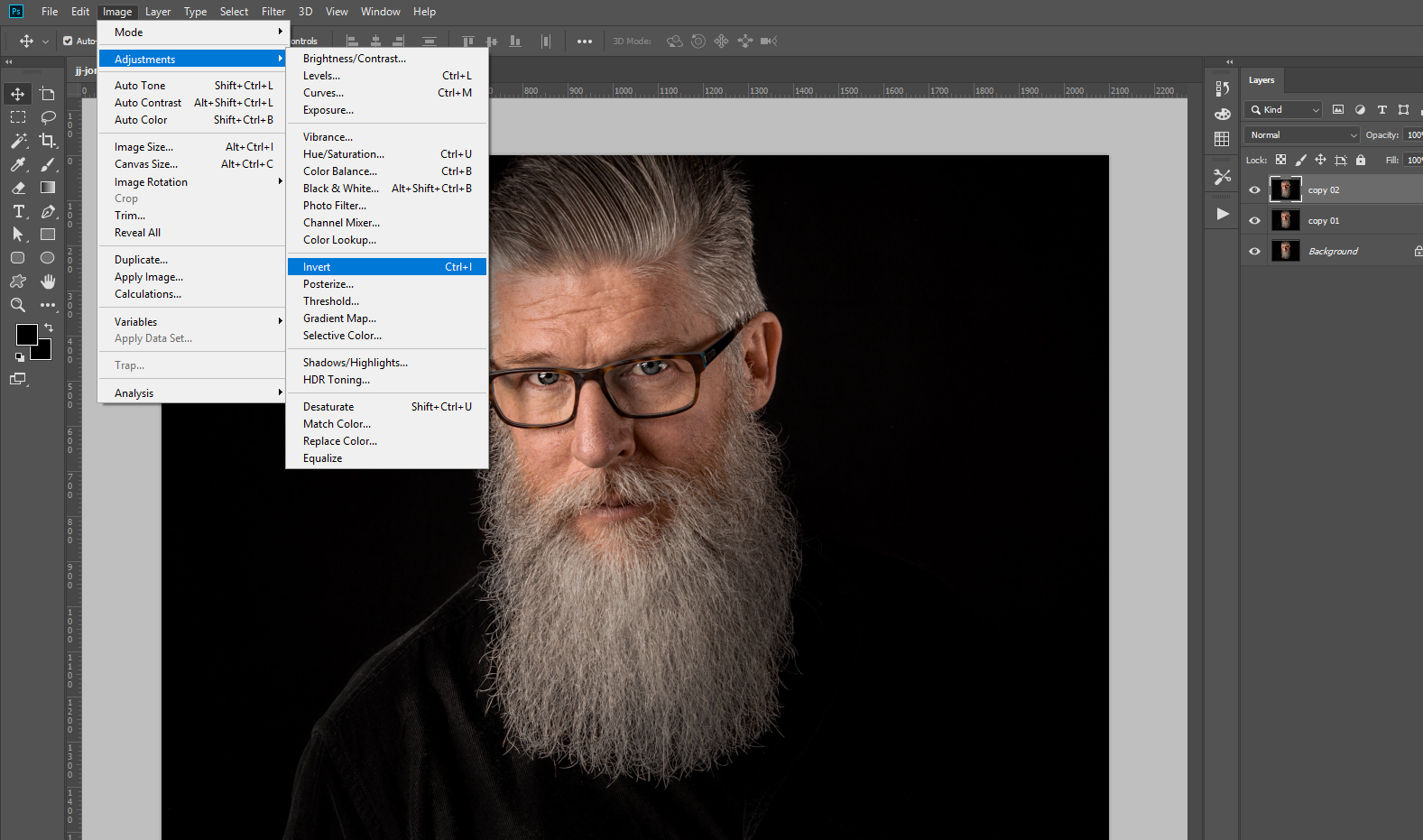The image size is (1423, 840).
Task: Select the Rectangular Marquee tool
Action: (18, 117)
